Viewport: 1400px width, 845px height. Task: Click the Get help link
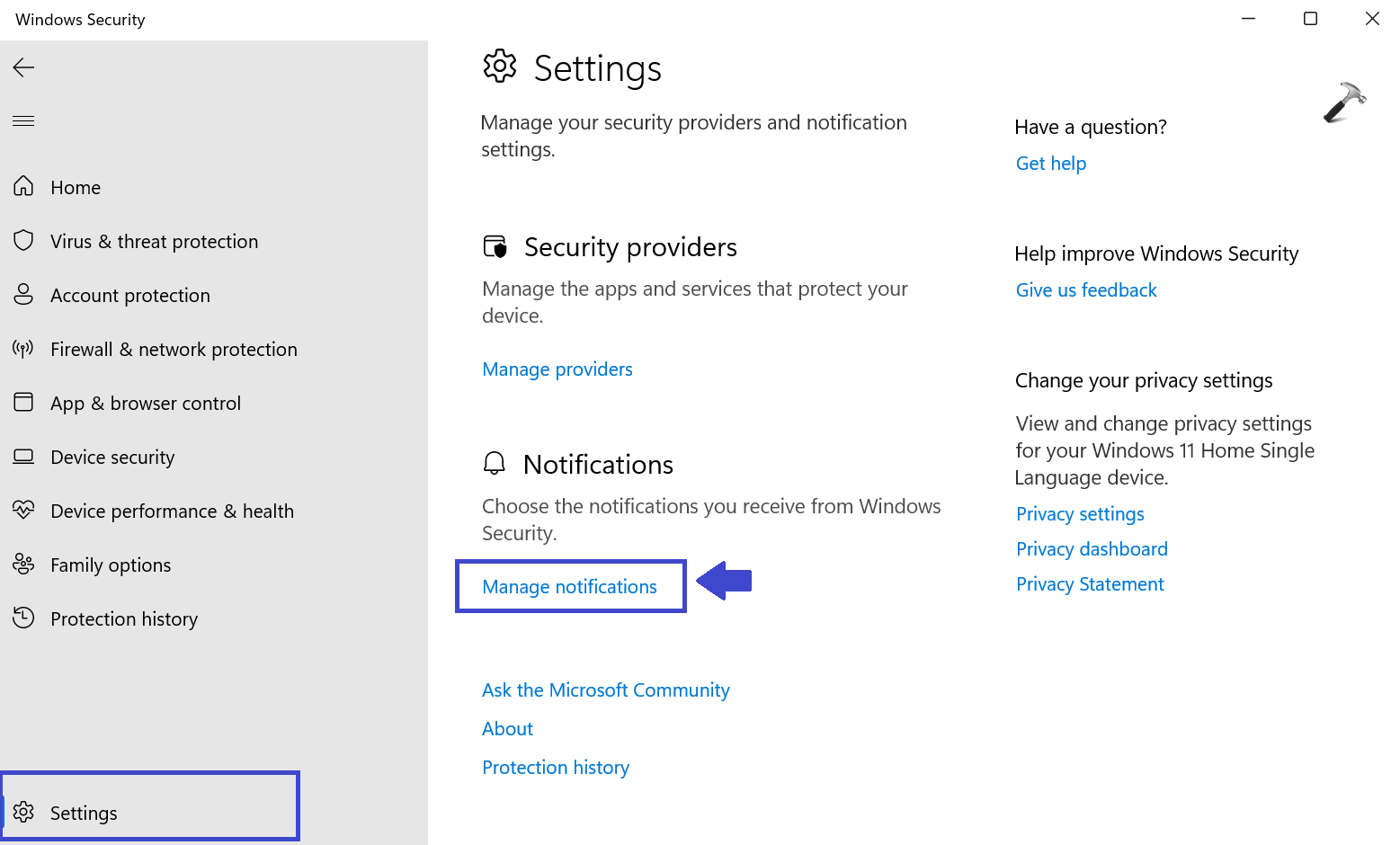(1051, 164)
